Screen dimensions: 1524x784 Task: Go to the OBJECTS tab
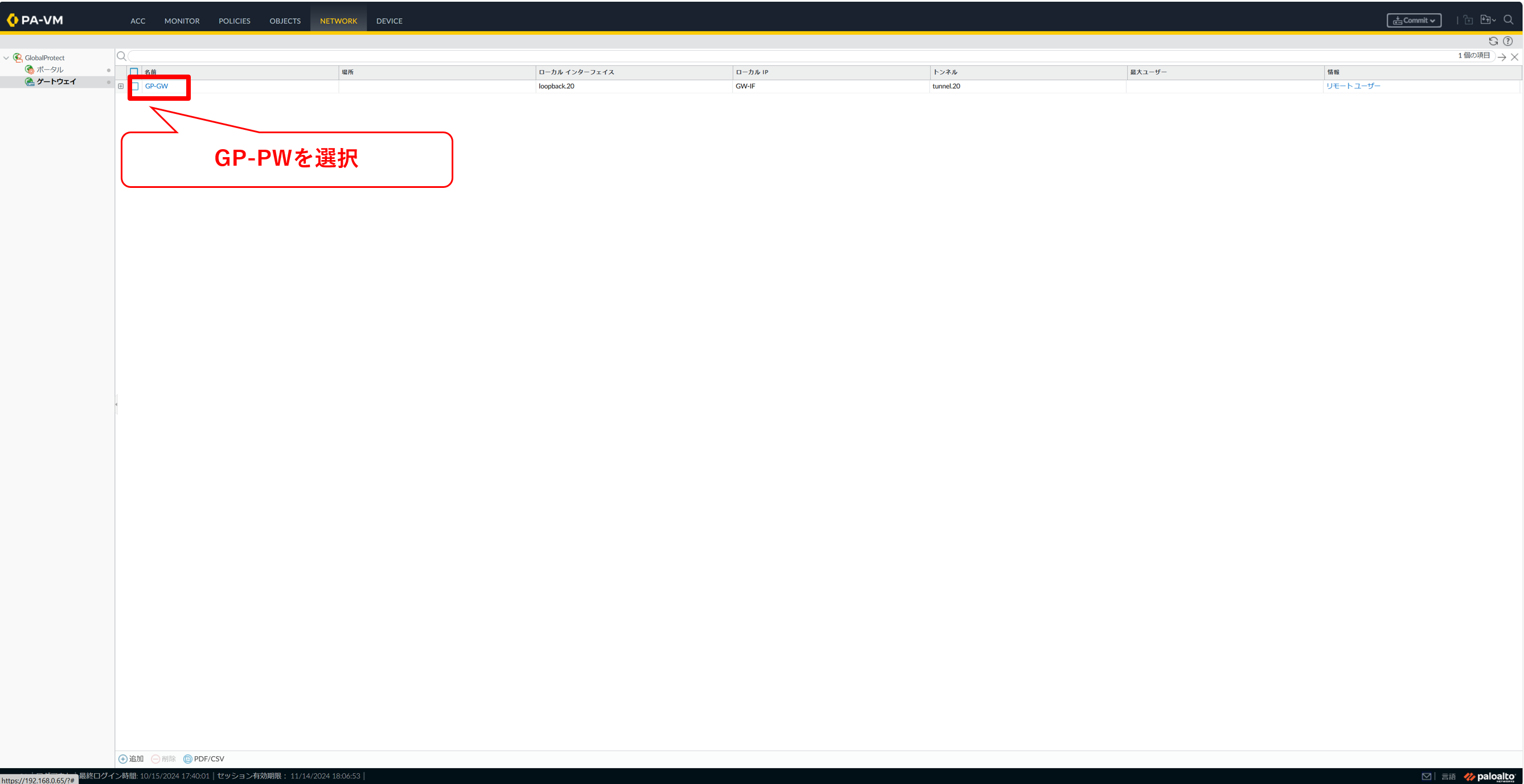[x=285, y=20]
